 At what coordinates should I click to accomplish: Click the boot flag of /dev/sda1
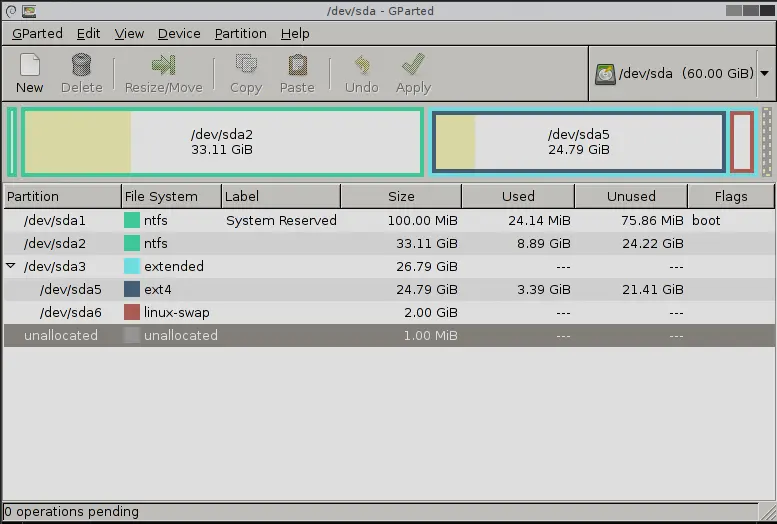tap(706, 220)
